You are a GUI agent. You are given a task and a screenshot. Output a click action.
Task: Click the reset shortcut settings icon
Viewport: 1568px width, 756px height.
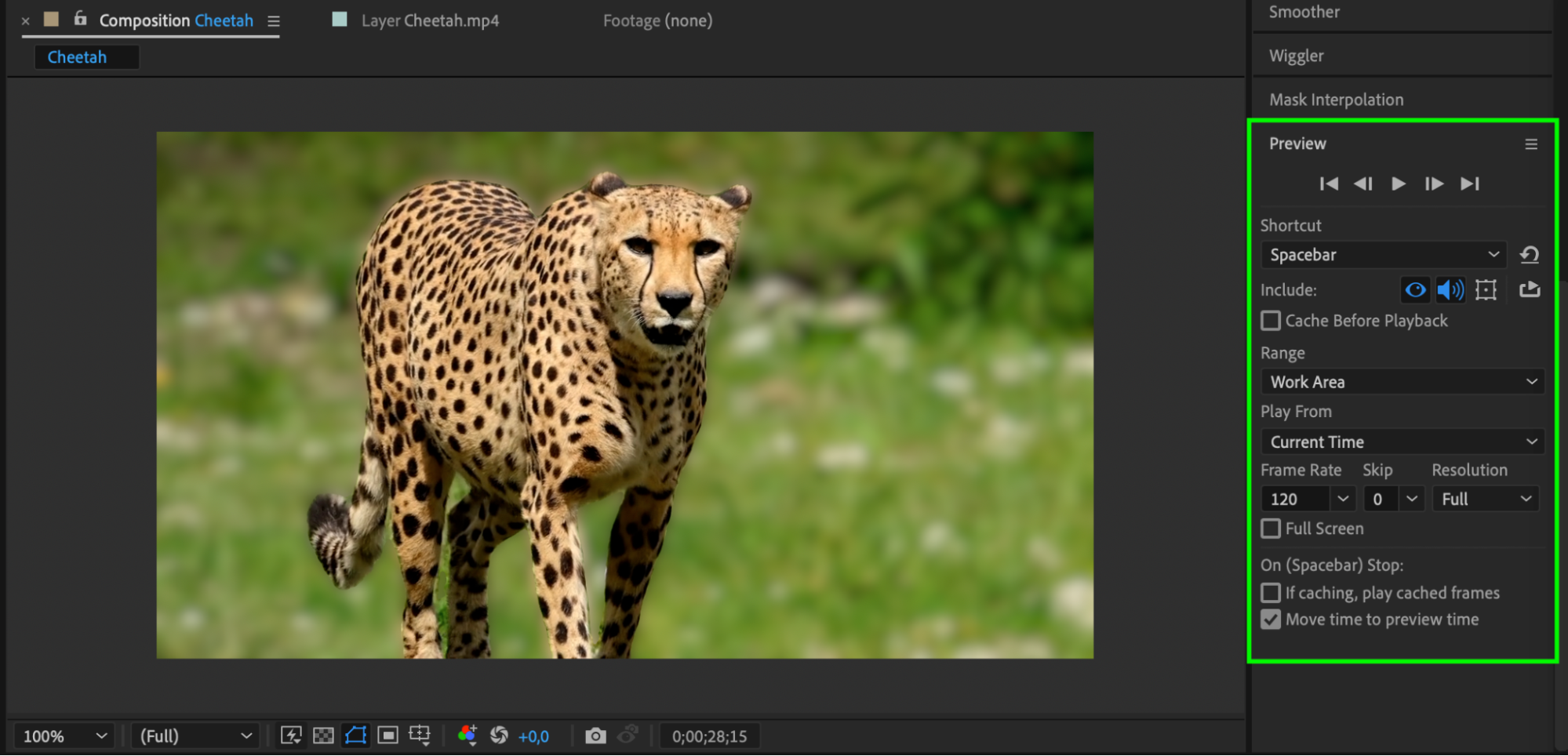click(1529, 255)
